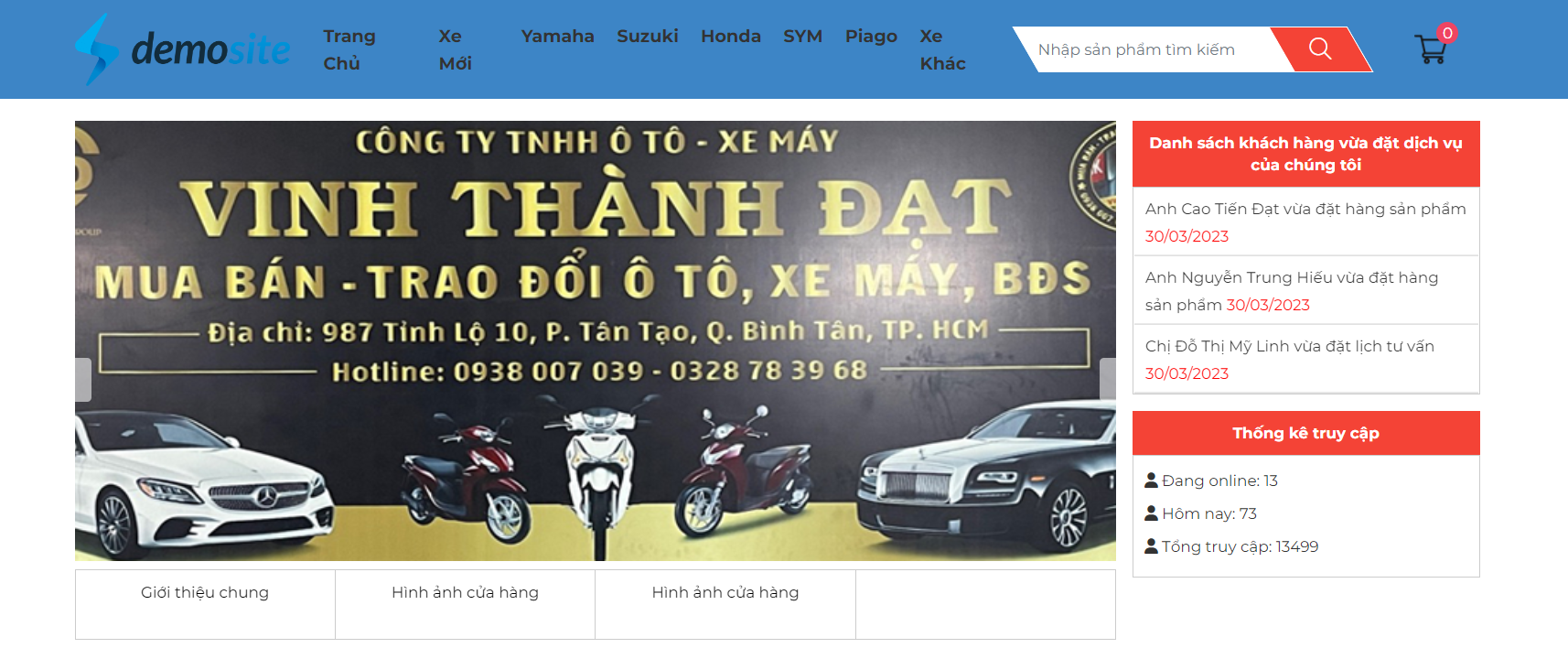The width and height of the screenshot is (1568, 648).
Task: Go to previous banner slide arrow
Action: click(x=83, y=379)
